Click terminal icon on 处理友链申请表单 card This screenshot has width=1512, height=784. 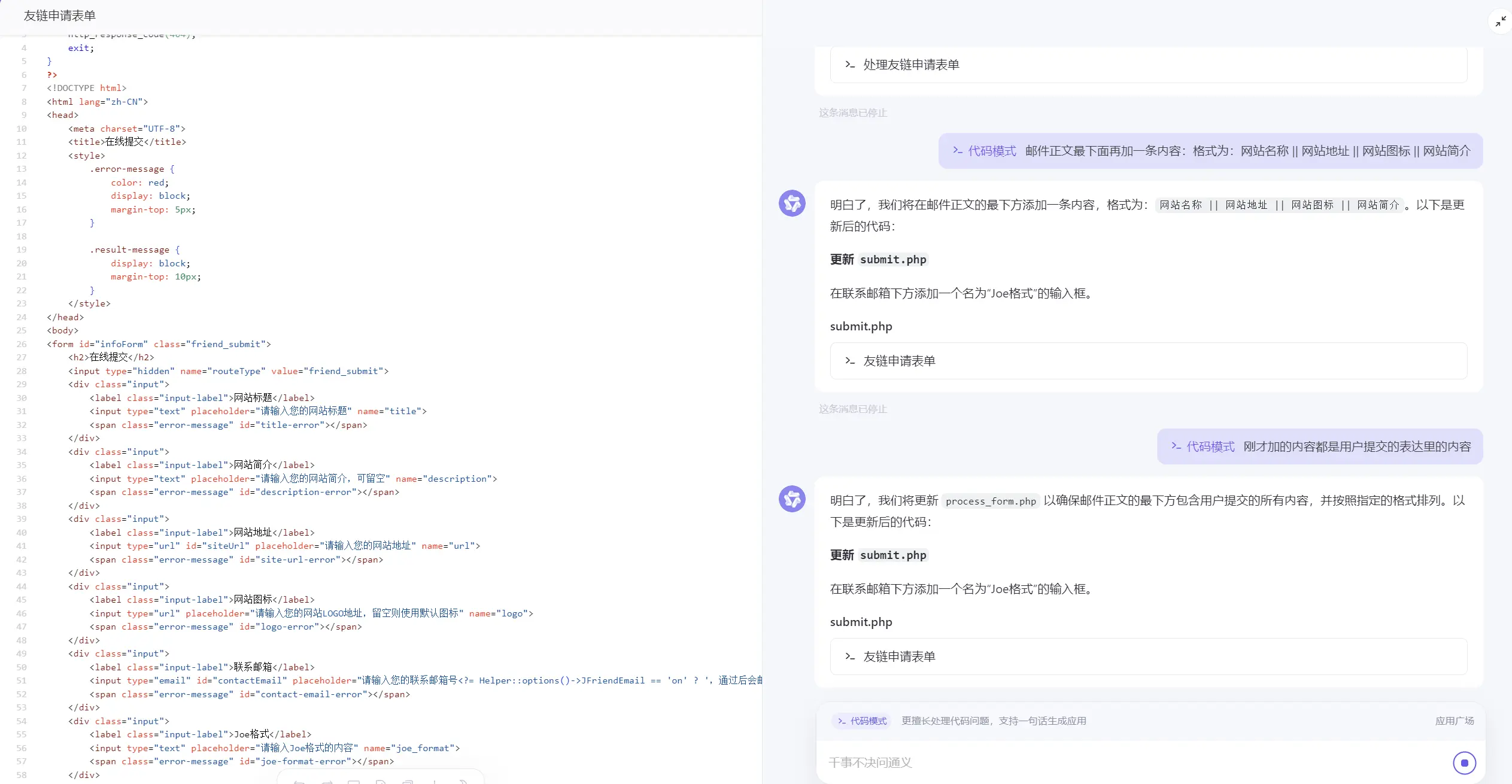849,65
